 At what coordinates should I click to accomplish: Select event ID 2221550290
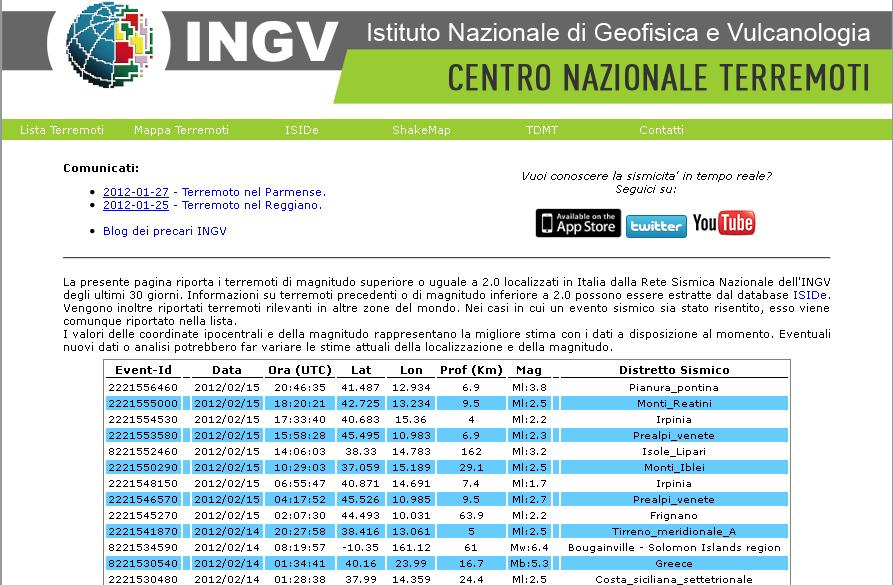[143, 467]
